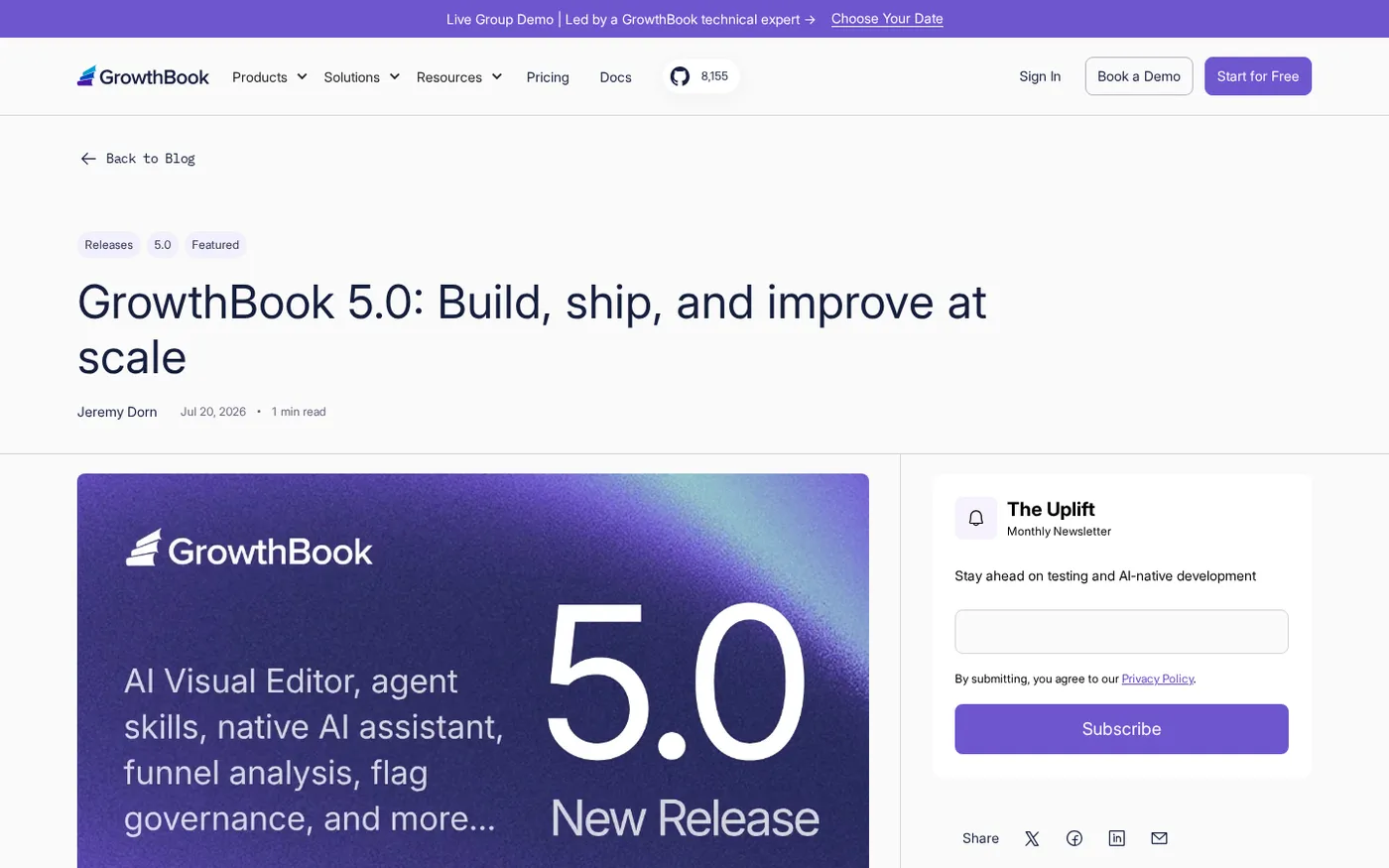1389x868 pixels.
Task: Open author Jeremy Dorn's name
Action: 117,412
